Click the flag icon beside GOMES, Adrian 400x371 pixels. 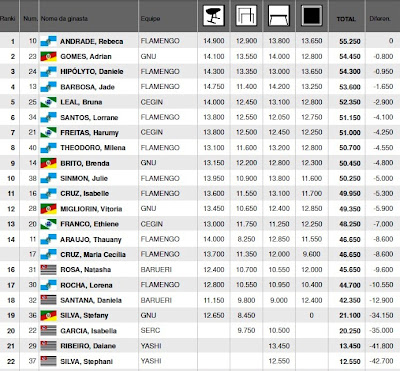pyautogui.click(x=48, y=56)
